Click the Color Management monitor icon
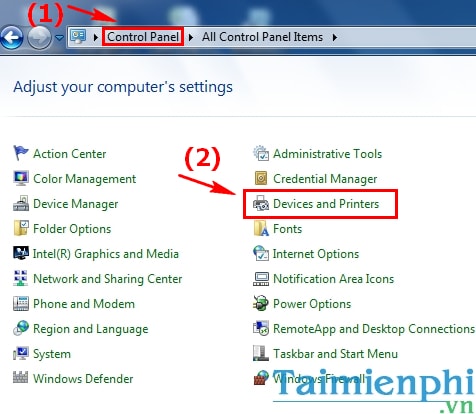The height and width of the screenshot is (414, 476). [x=21, y=178]
